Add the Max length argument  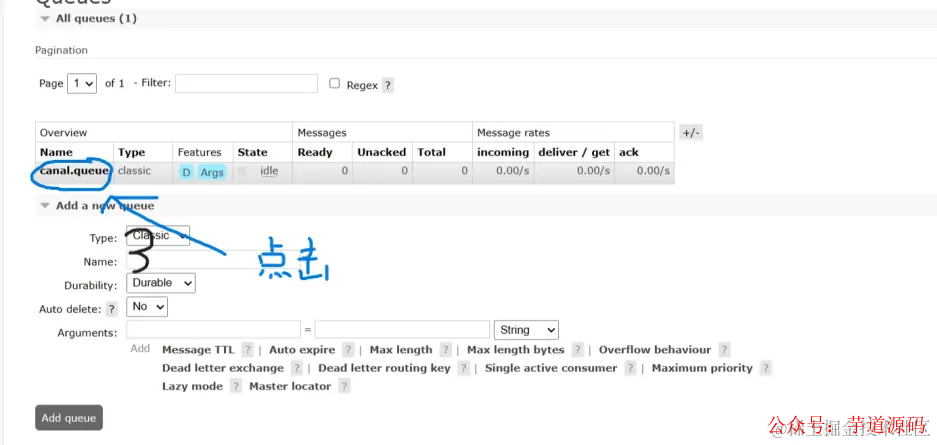pyautogui.click(x=401, y=350)
